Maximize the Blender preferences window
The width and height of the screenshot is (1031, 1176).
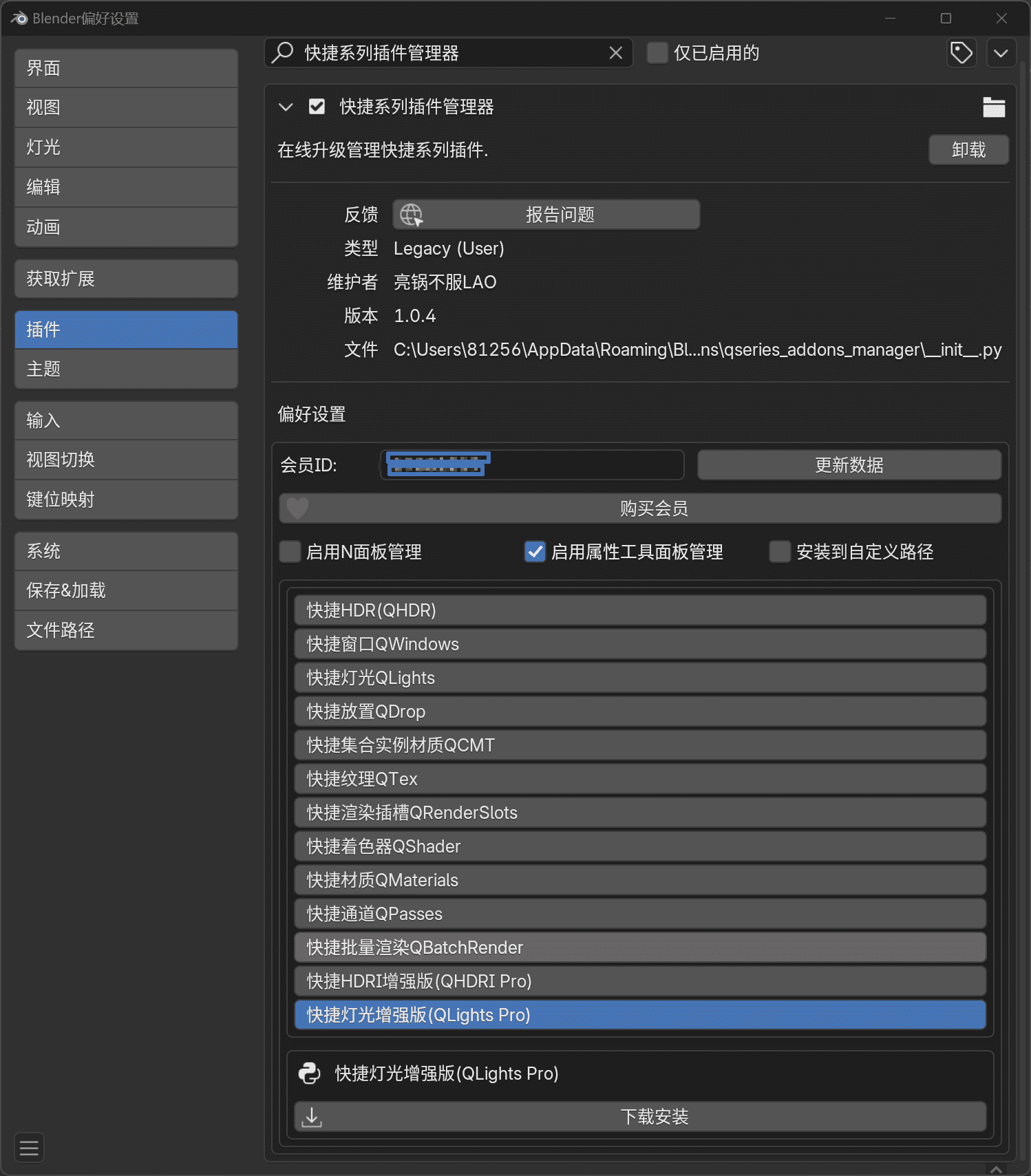click(946, 19)
